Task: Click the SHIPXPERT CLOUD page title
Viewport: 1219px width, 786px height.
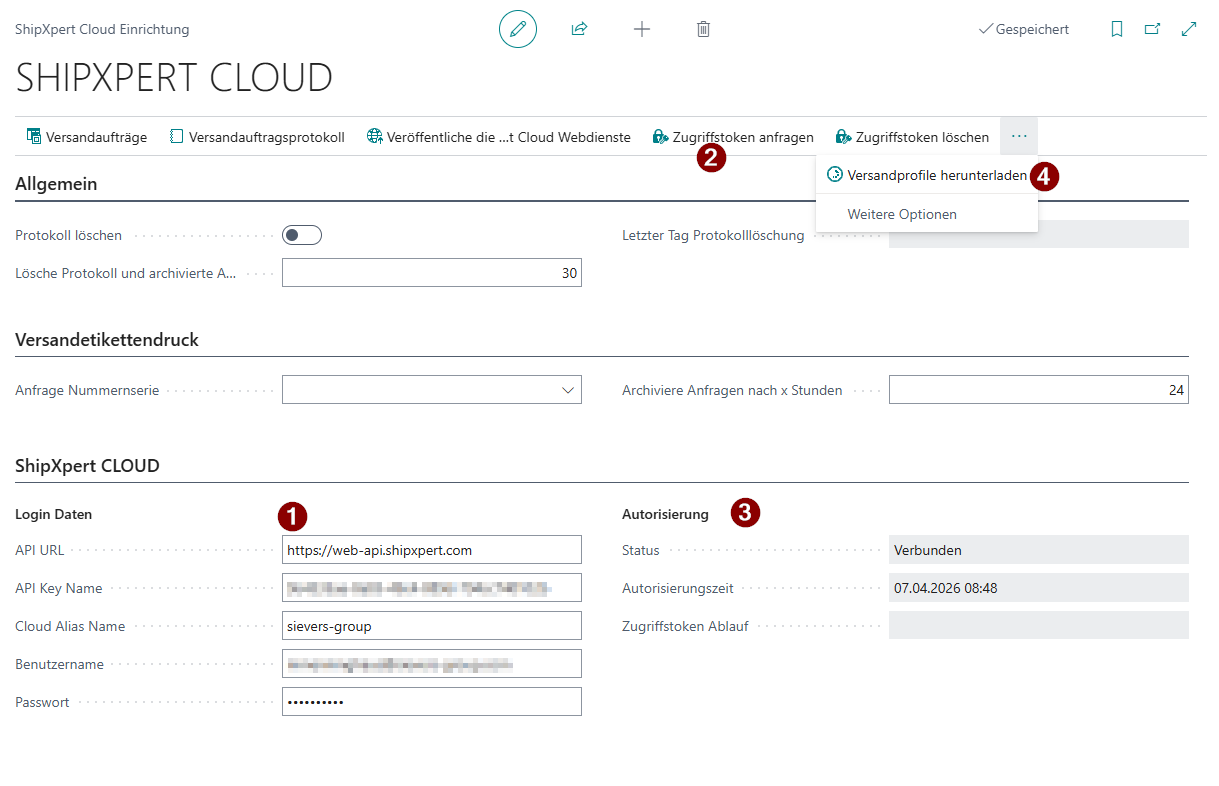Action: click(174, 78)
